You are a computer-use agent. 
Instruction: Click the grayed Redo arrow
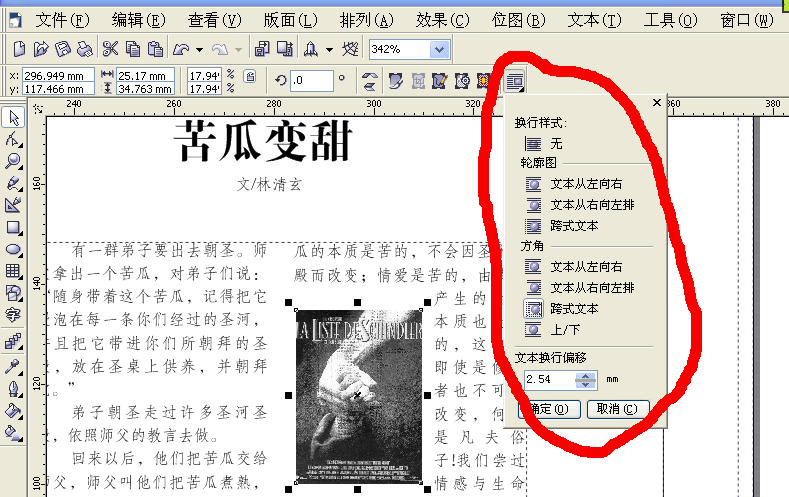click(220, 49)
